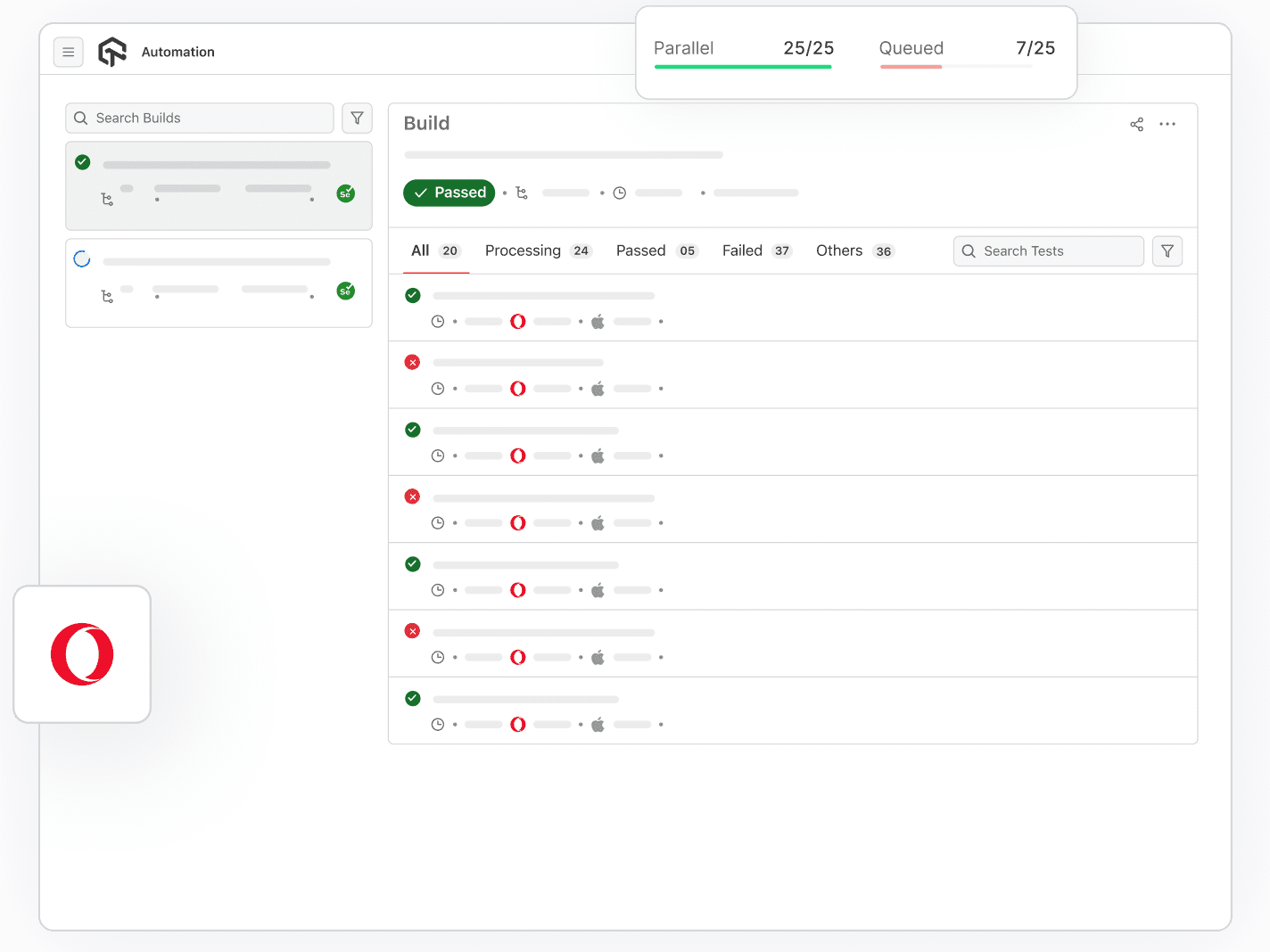1270x952 pixels.
Task: Open the more options menu via the ellipsis
Action: [1168, 124]
